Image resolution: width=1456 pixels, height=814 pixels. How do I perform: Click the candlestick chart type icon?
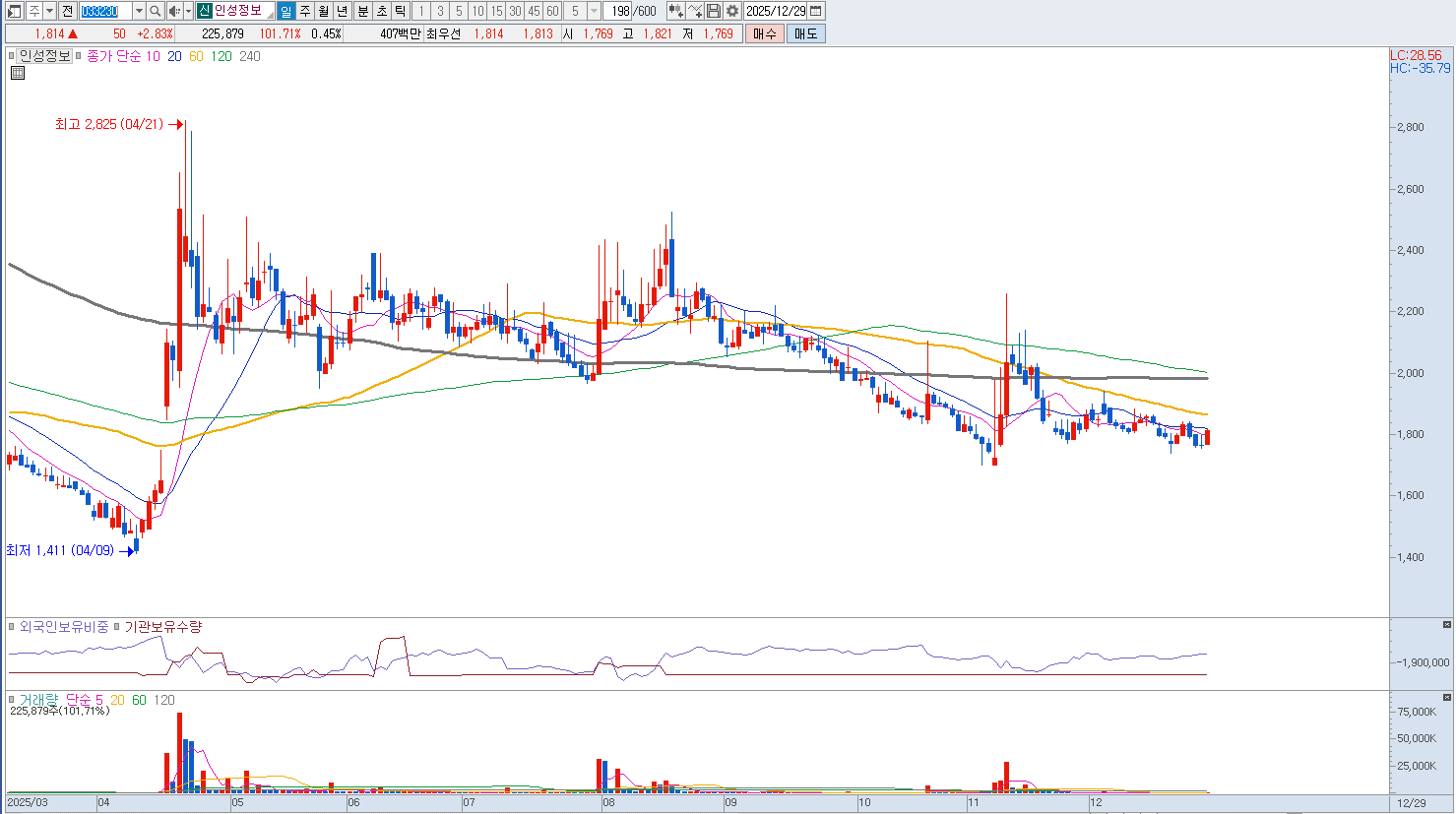tap(675, 11)
